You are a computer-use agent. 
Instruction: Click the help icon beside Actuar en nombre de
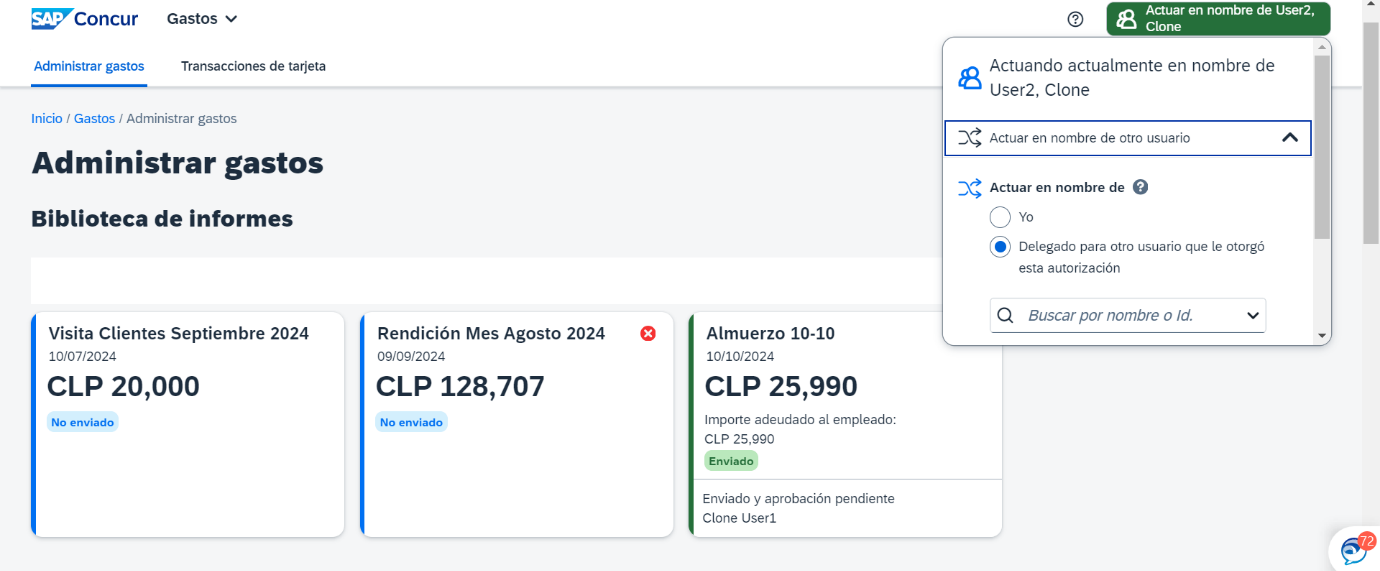click(1140, 187)
